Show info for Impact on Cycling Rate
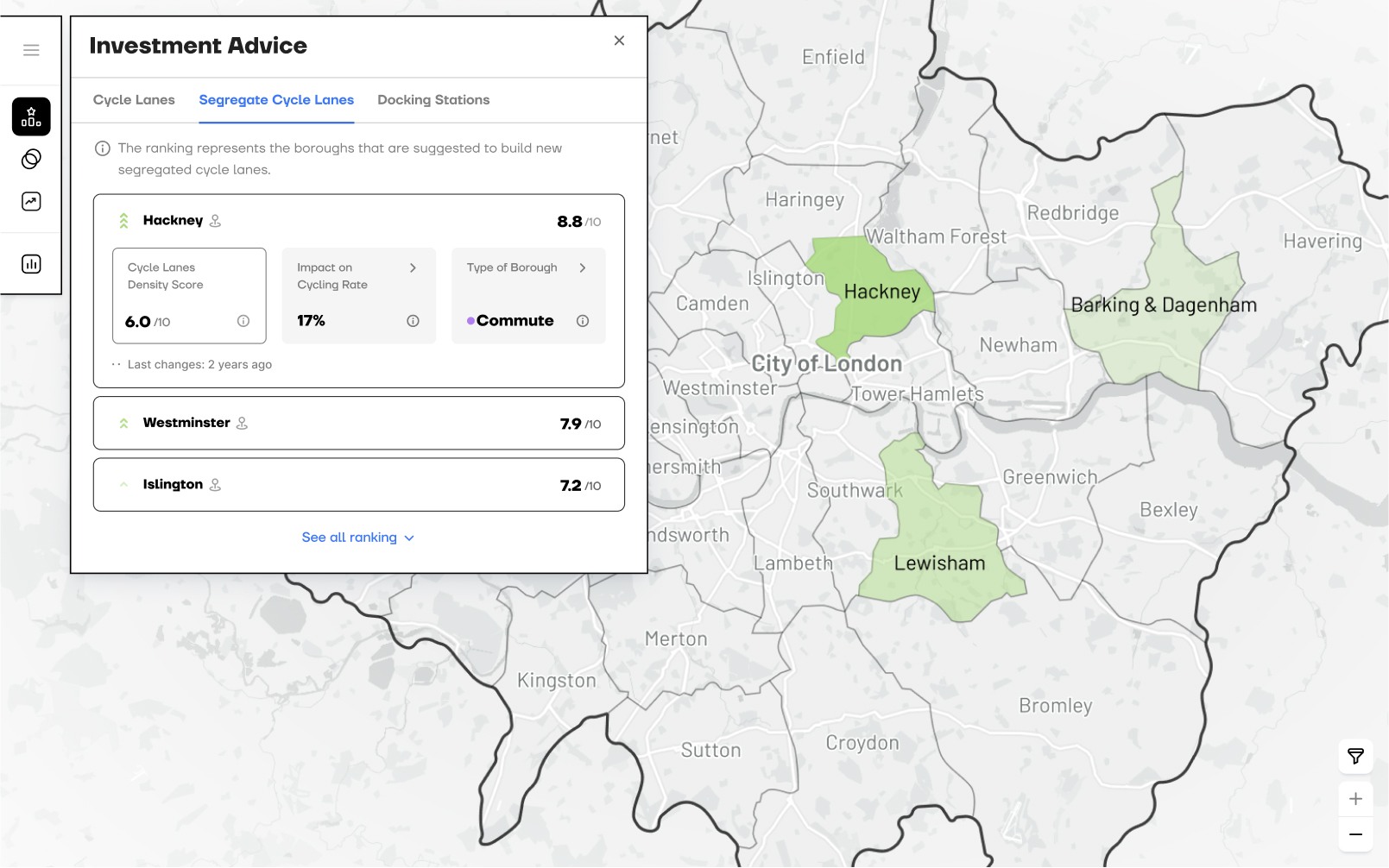The width and height of the screenshot is (1389, 868). [x=413, y=321]
